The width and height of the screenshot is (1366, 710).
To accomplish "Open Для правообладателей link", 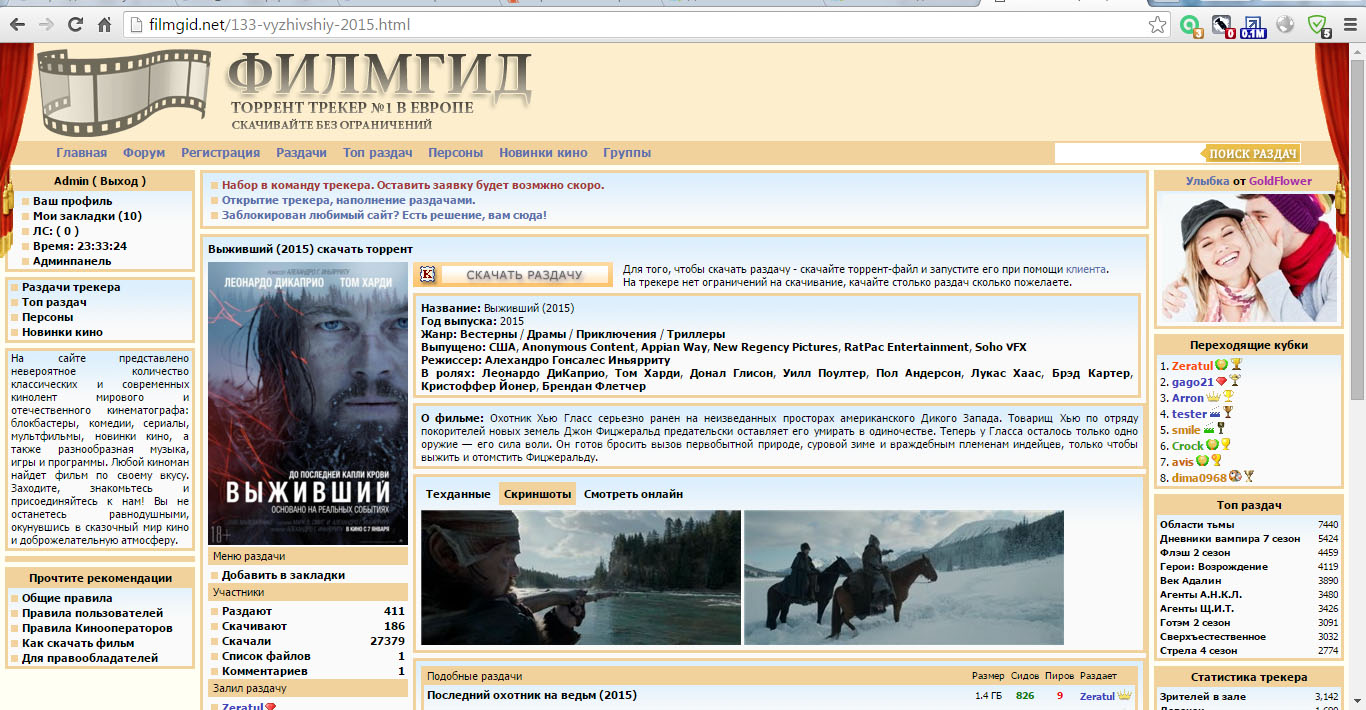I will (x=90, y=658).
